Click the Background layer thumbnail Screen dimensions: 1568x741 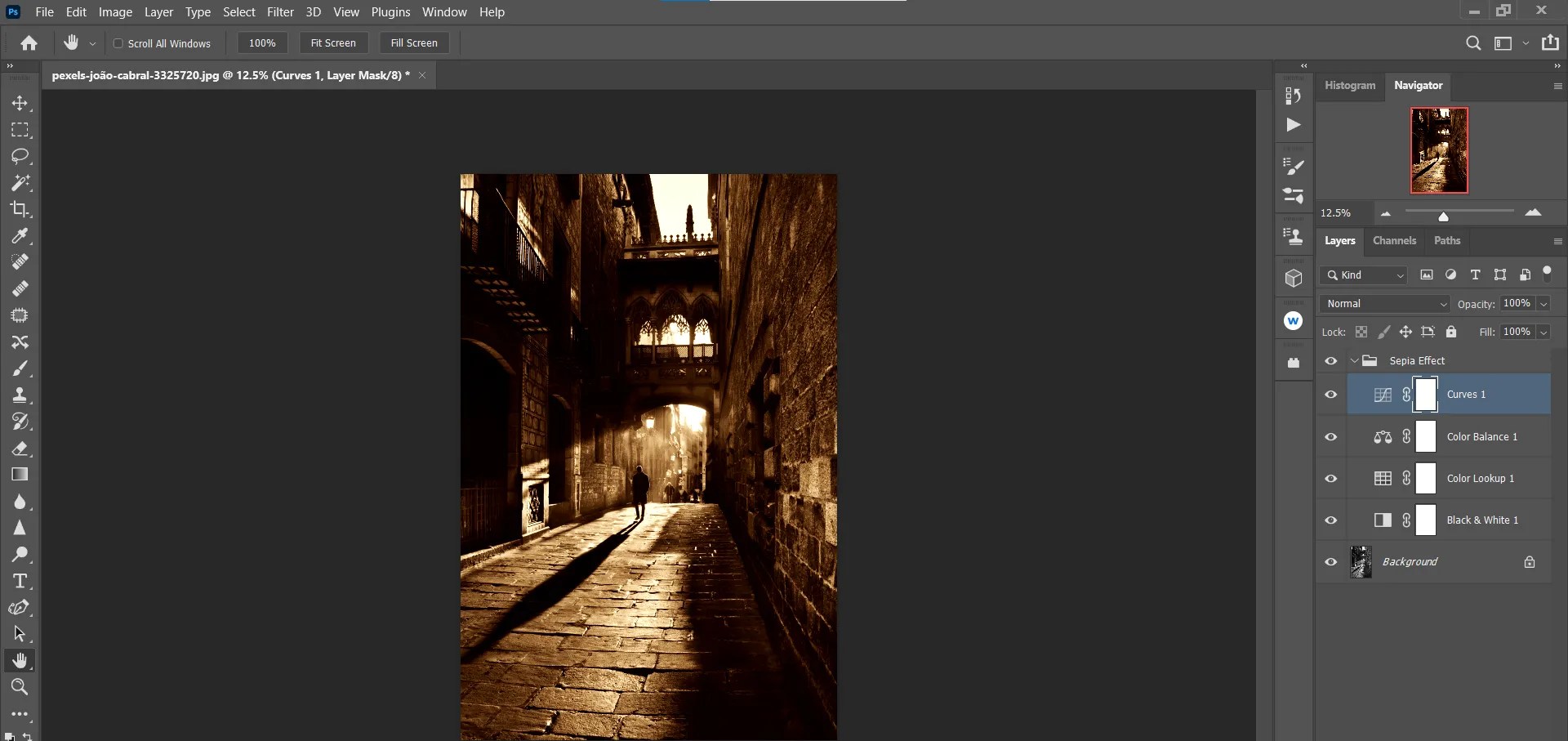(1361, 561)
